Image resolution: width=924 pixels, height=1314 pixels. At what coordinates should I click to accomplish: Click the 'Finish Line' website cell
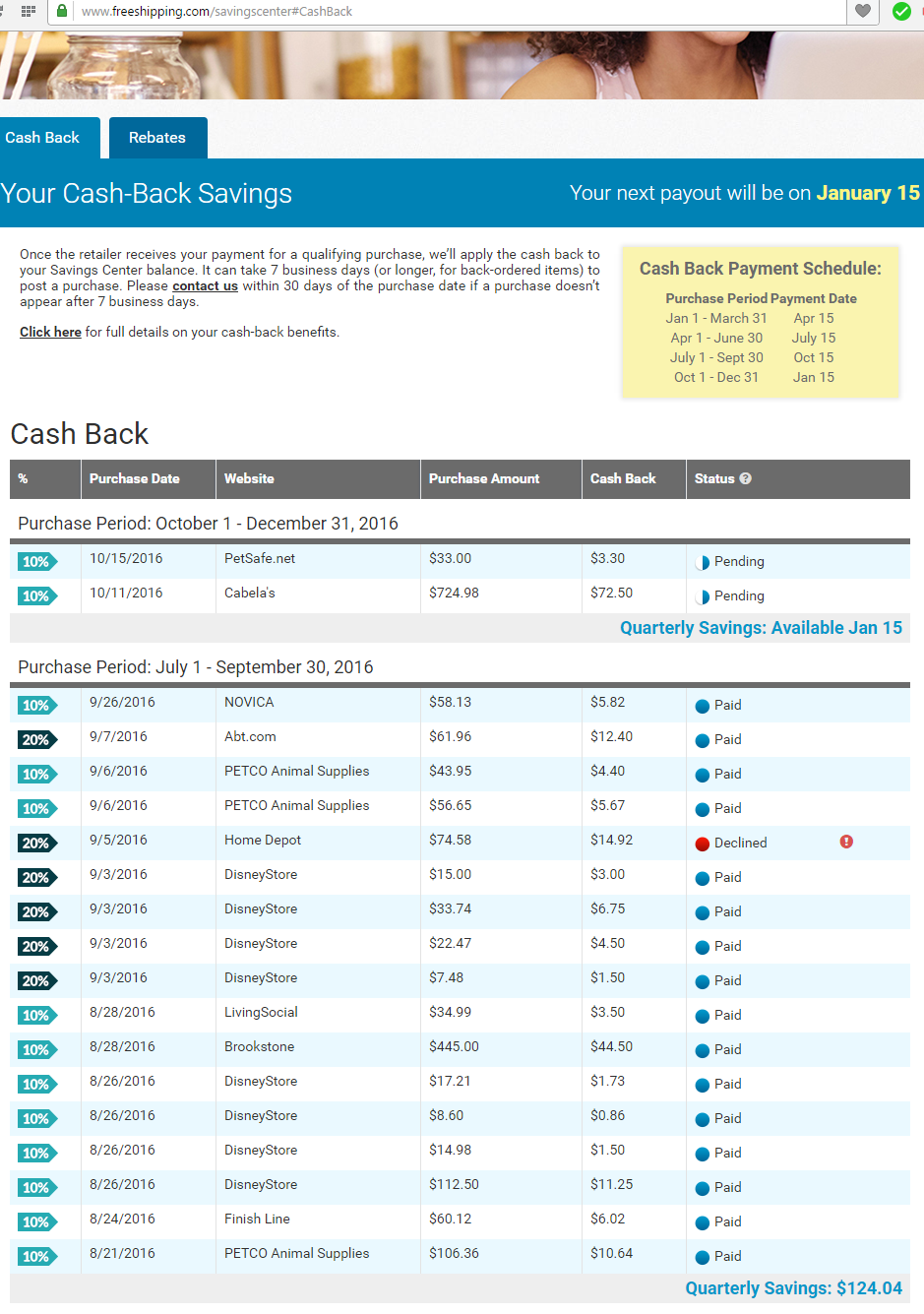coord(257,1219)
